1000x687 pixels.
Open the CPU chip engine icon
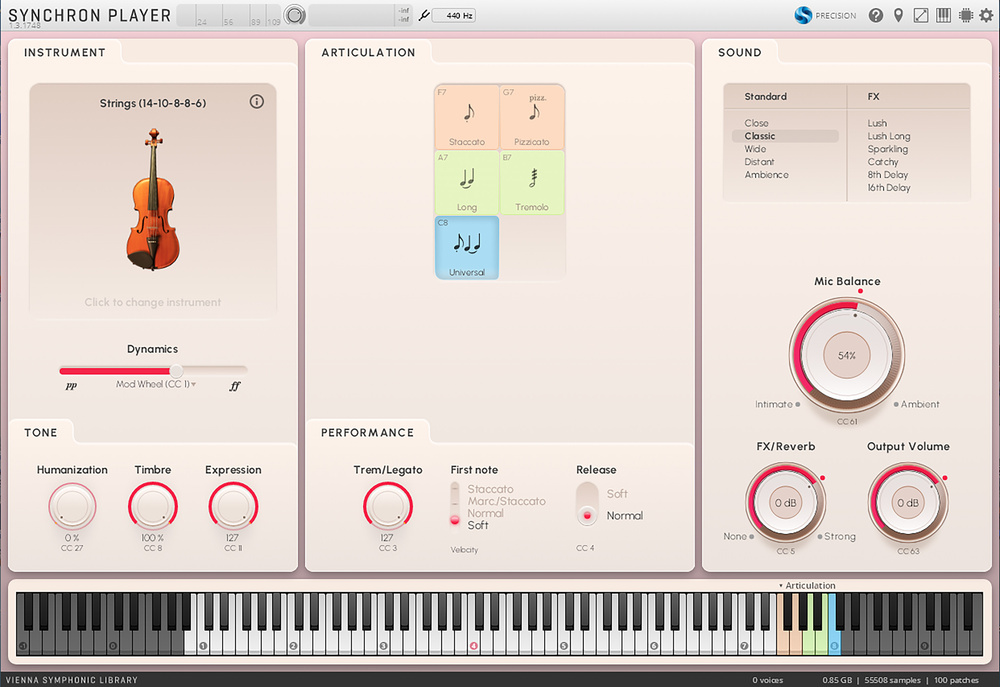965,15
